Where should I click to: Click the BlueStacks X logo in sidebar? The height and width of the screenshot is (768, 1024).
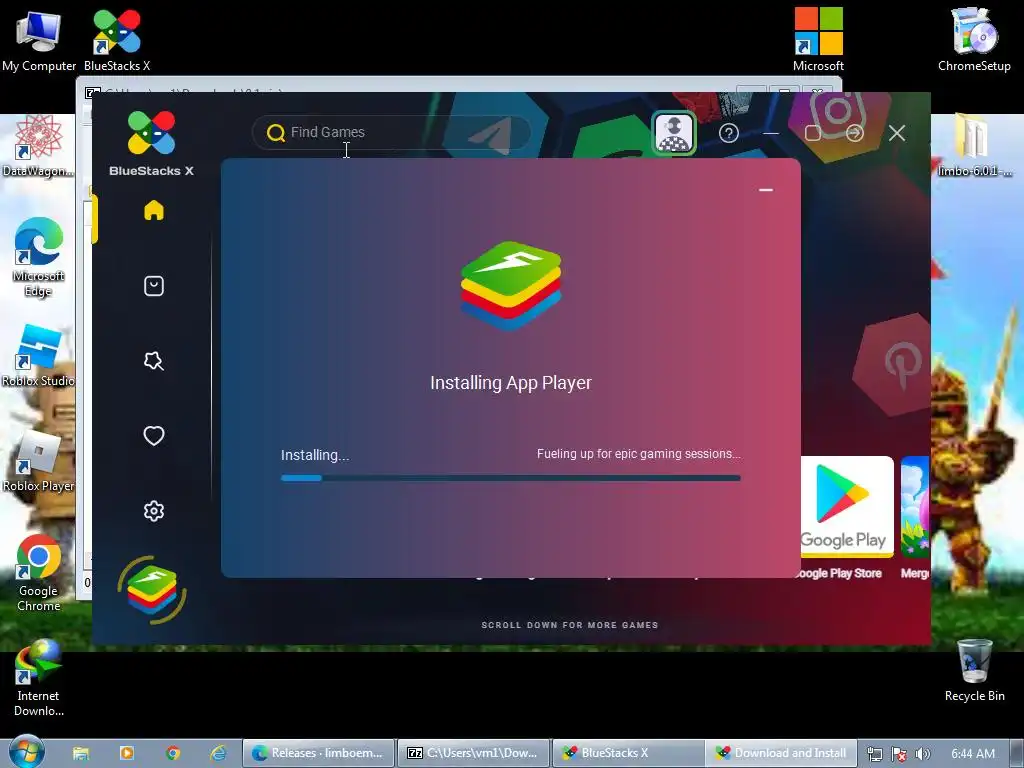152,144
